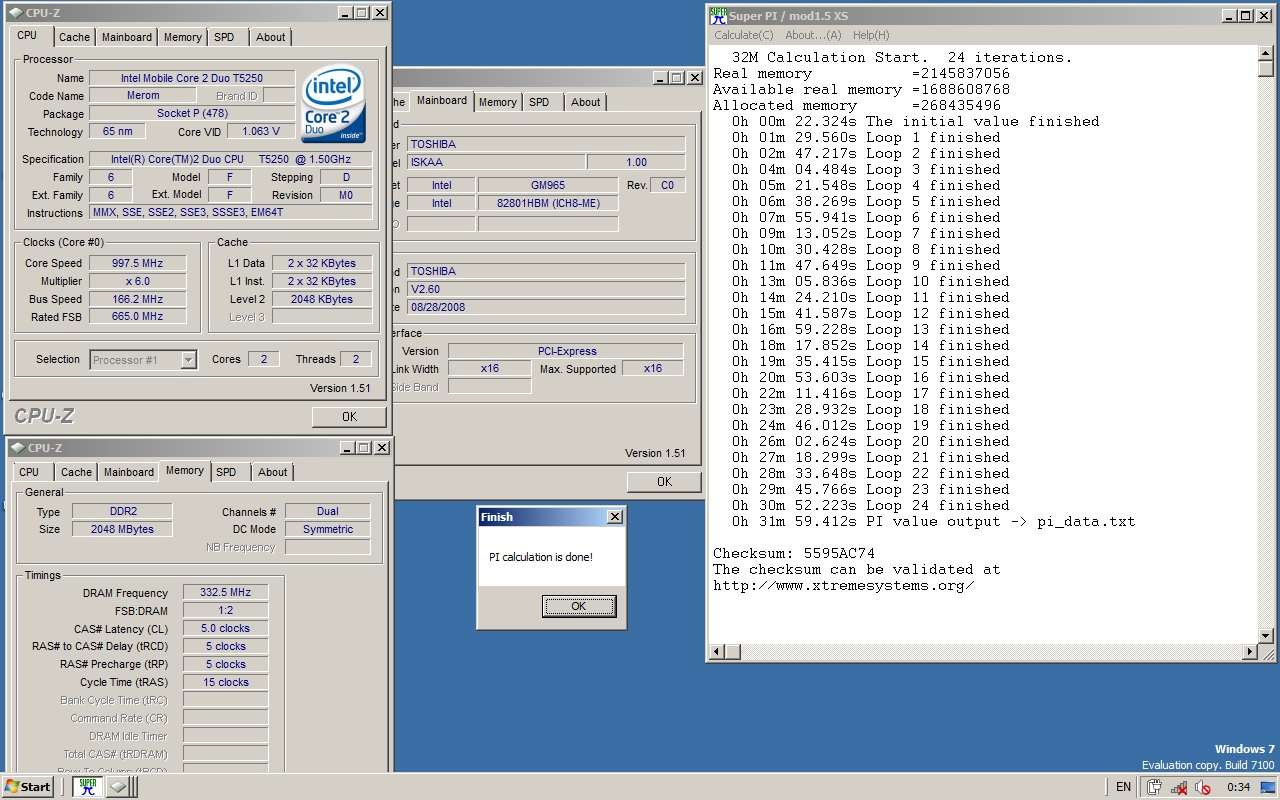
Task: Switch to Memory tab in the middle Mainboard CPU-Z window
Action: [x=497, y=102]
